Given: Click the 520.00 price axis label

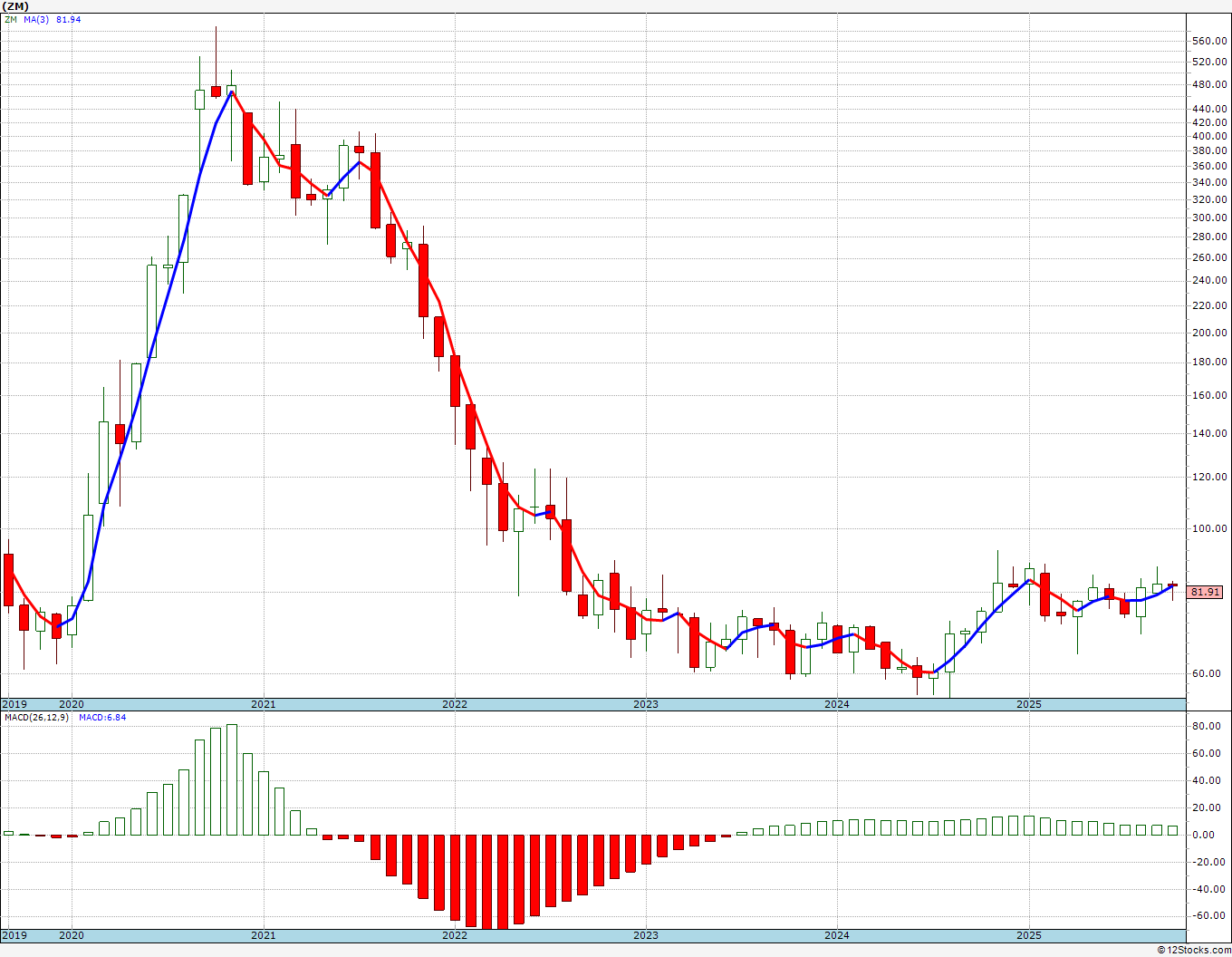Looking at the screenshot, I should [x=1210, y=62].
